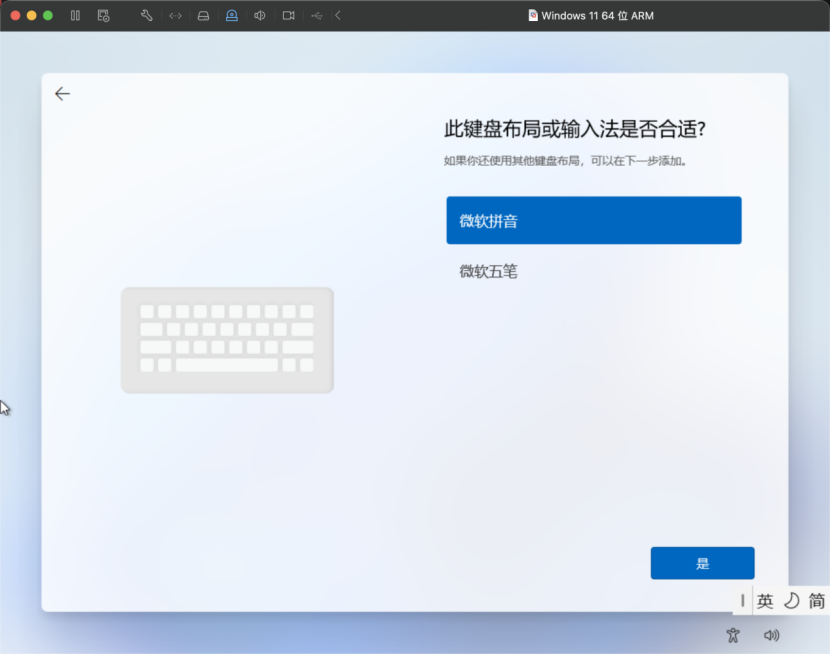This screenshot has height=654, width=830.
Task: Open VM settings wrench icon
Action: pos(147,15)
